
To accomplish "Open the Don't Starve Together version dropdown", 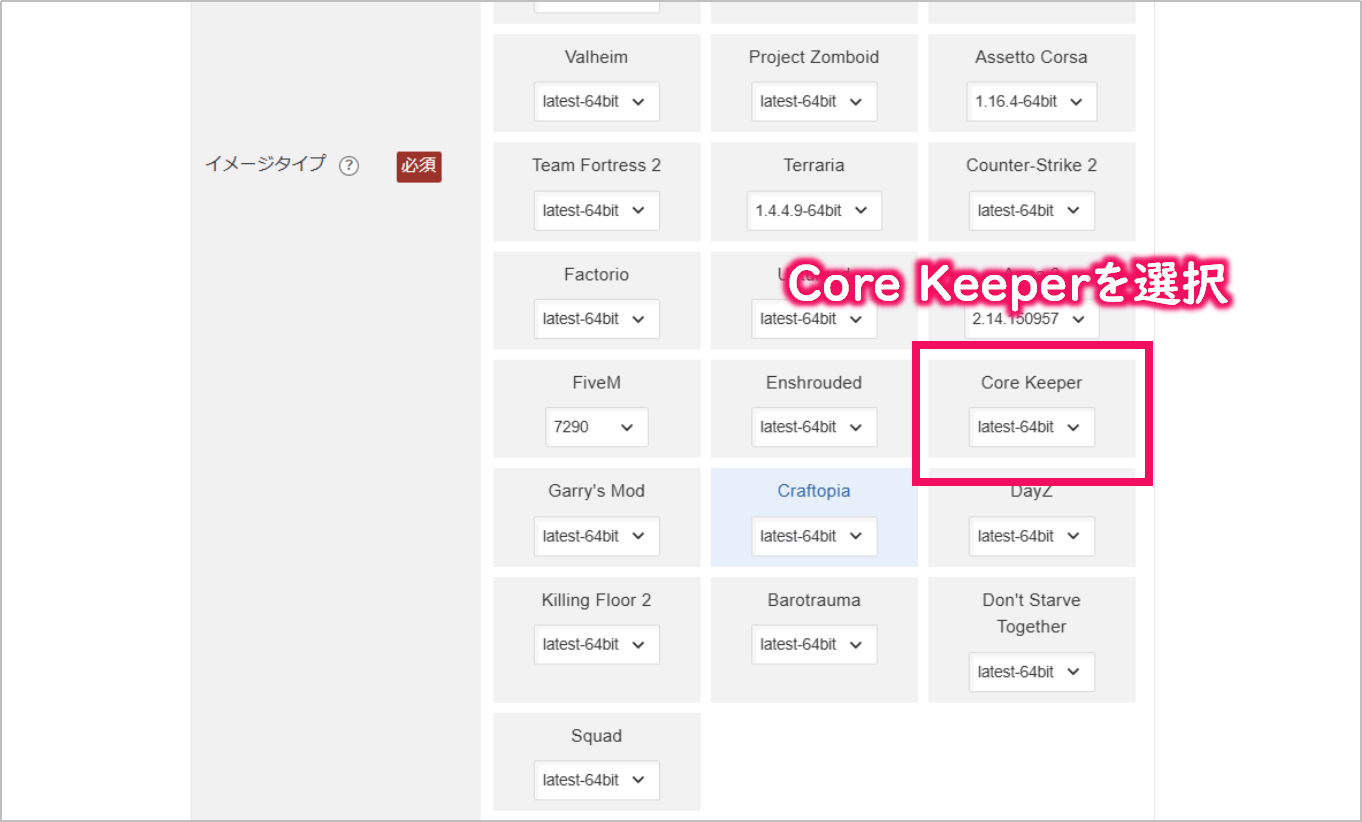I will click(1031, 672).
